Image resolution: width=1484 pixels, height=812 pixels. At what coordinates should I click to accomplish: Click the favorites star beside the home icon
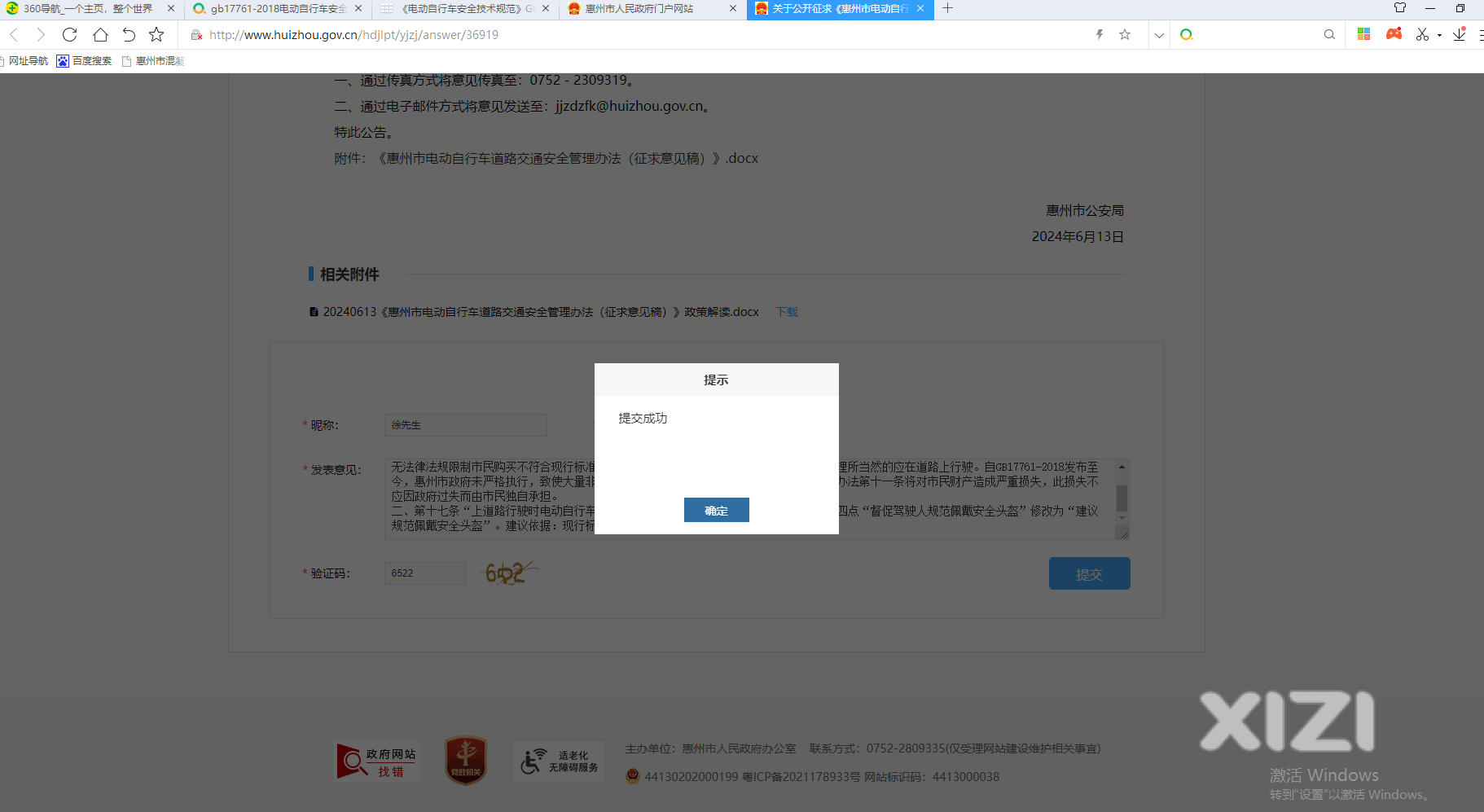[x=156, y=34]
